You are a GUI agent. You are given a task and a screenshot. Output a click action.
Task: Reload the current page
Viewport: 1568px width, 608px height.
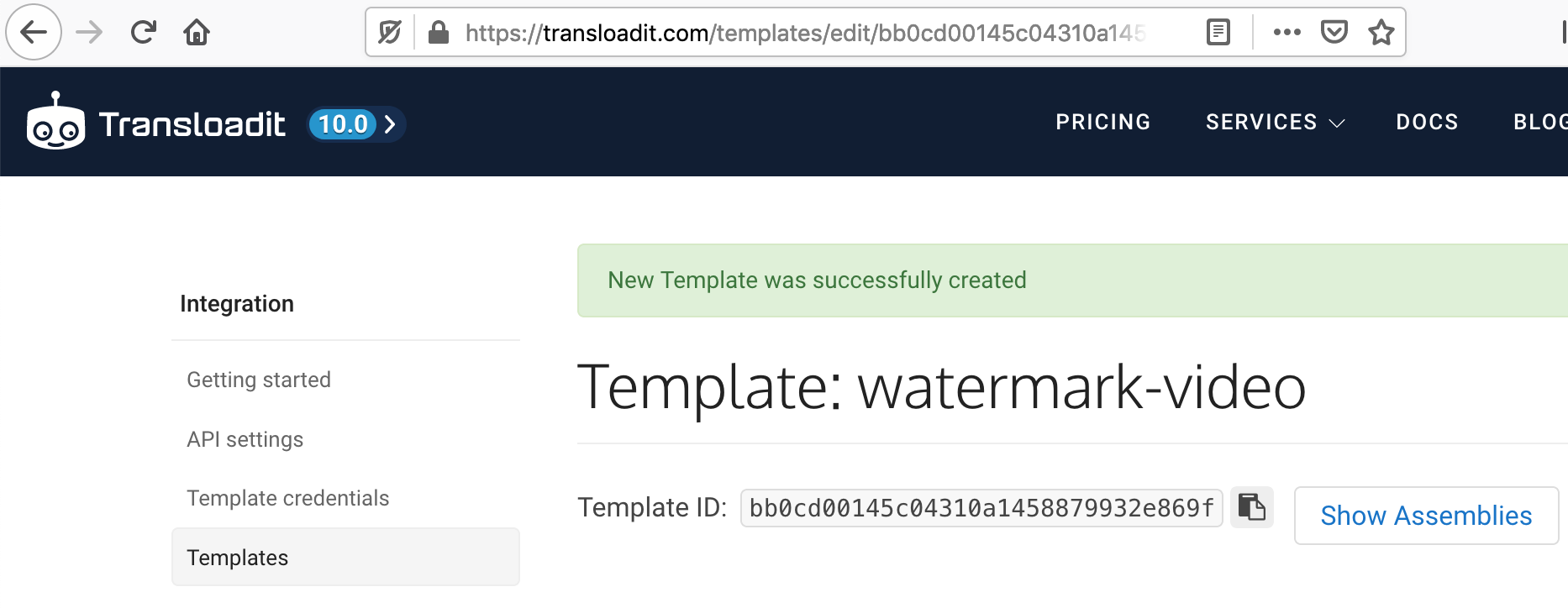(x=144, y=33)
